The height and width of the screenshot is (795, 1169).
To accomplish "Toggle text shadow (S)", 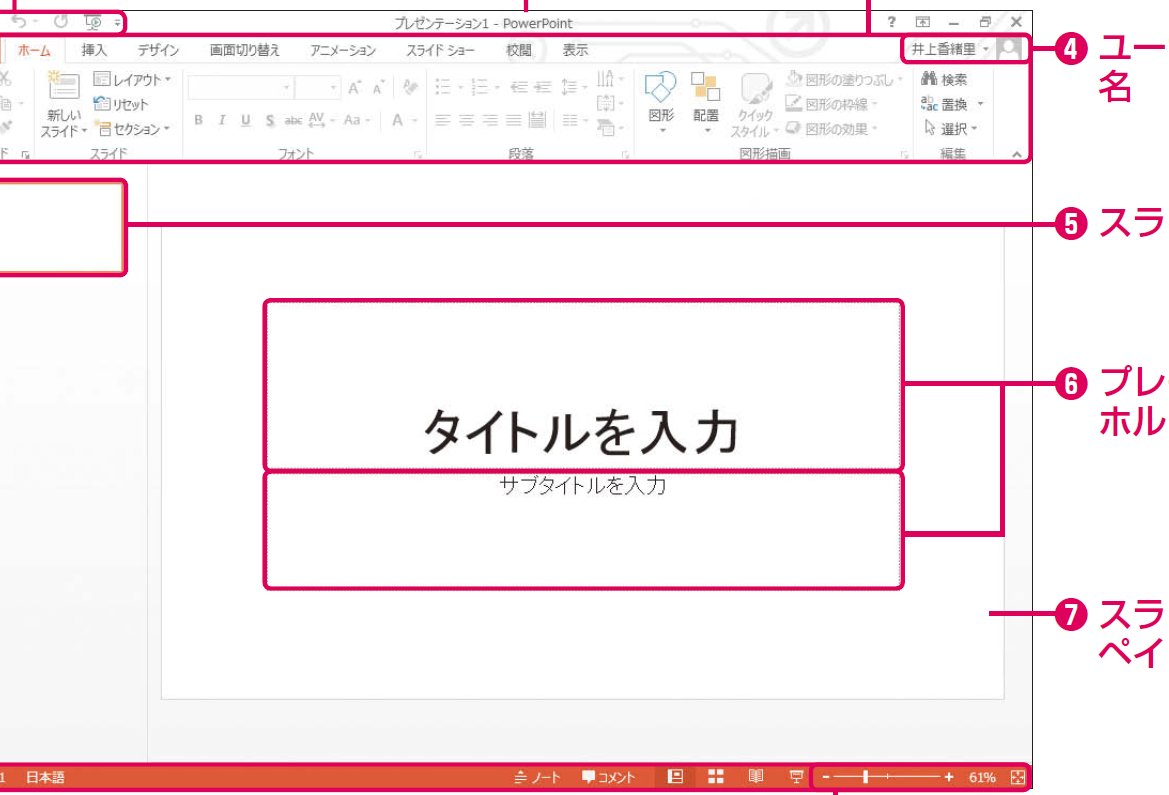I will pyautogui.click(x=270, y=120).
